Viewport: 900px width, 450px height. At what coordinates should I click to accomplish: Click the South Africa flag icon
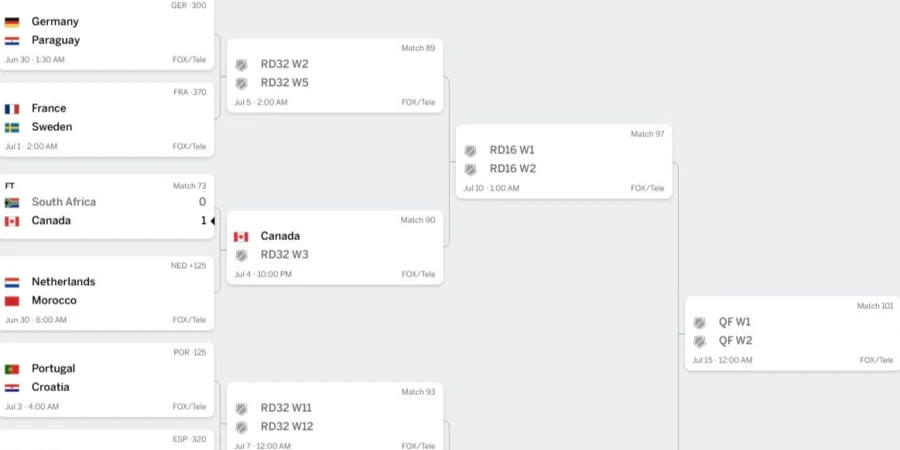point(11,203)
